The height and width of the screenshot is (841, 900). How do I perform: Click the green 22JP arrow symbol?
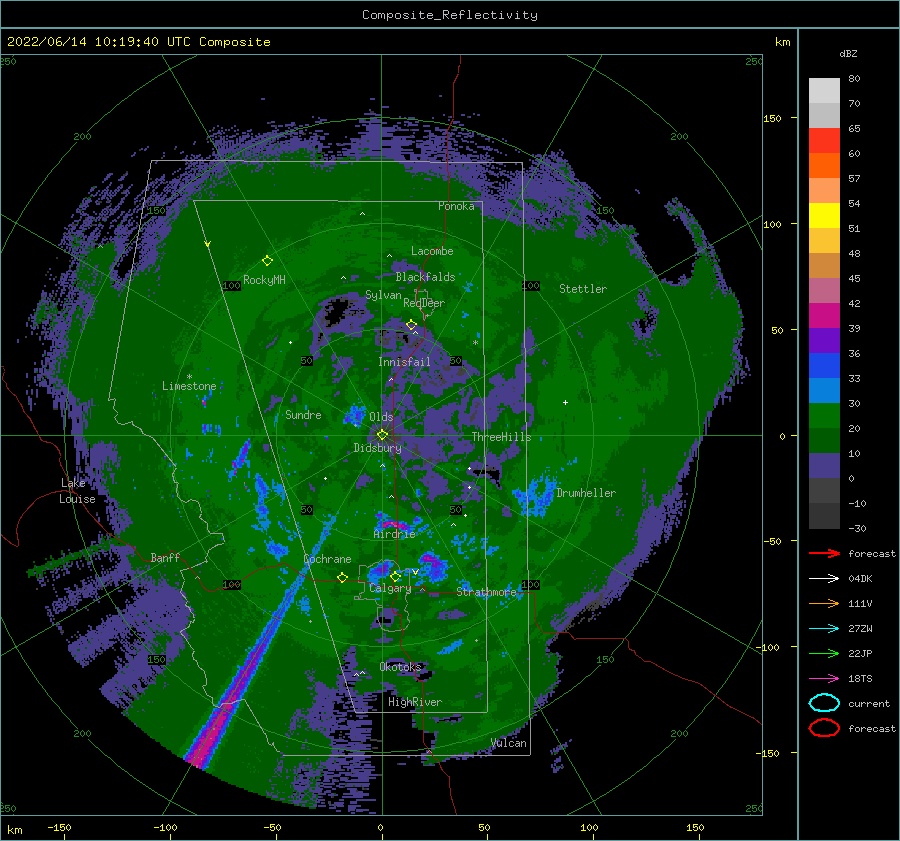point(824,653)
